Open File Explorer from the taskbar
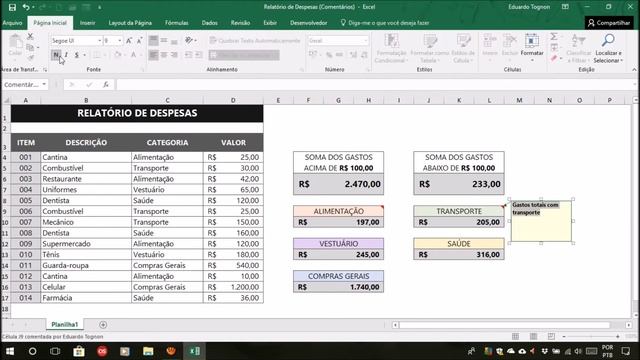Image resolution: width=640 pixels, height=360 pixels. [x=148, y=351]
